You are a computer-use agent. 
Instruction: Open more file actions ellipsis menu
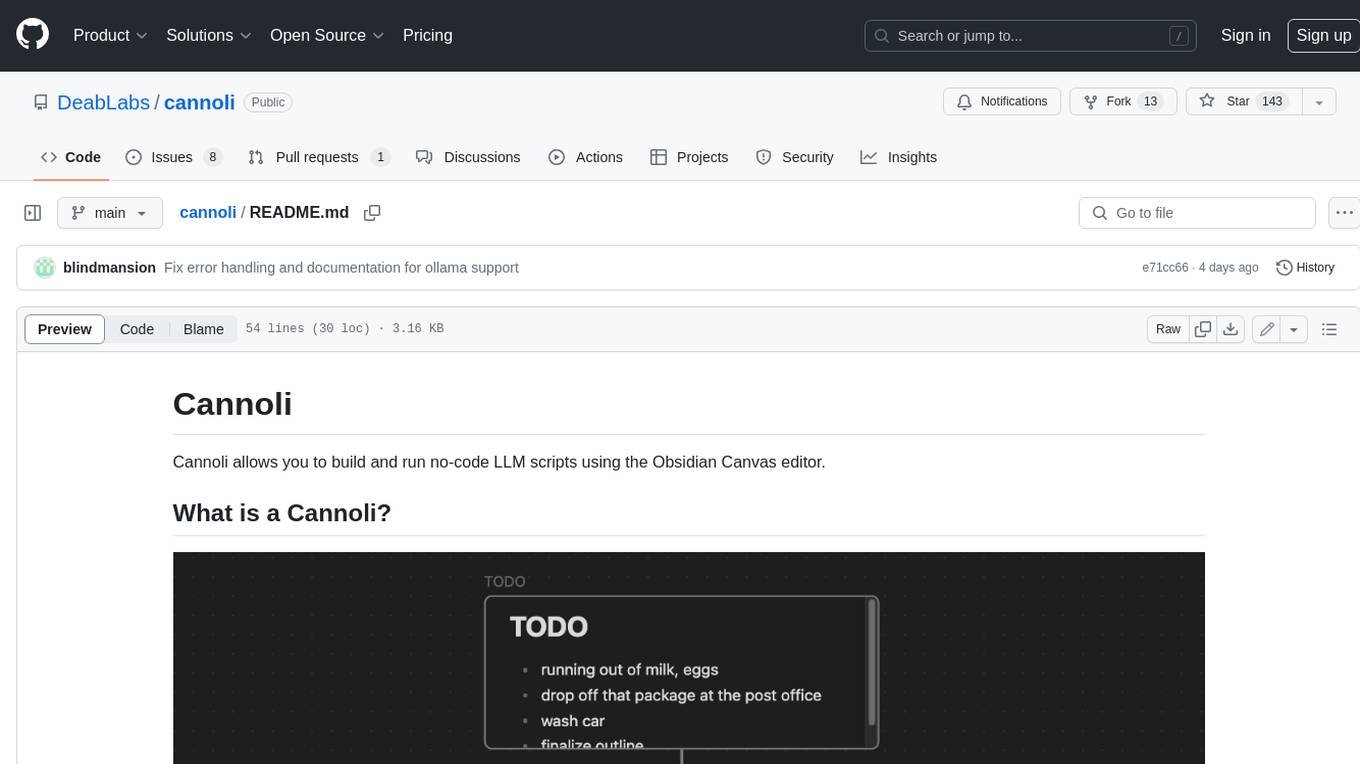point(1344,213)
